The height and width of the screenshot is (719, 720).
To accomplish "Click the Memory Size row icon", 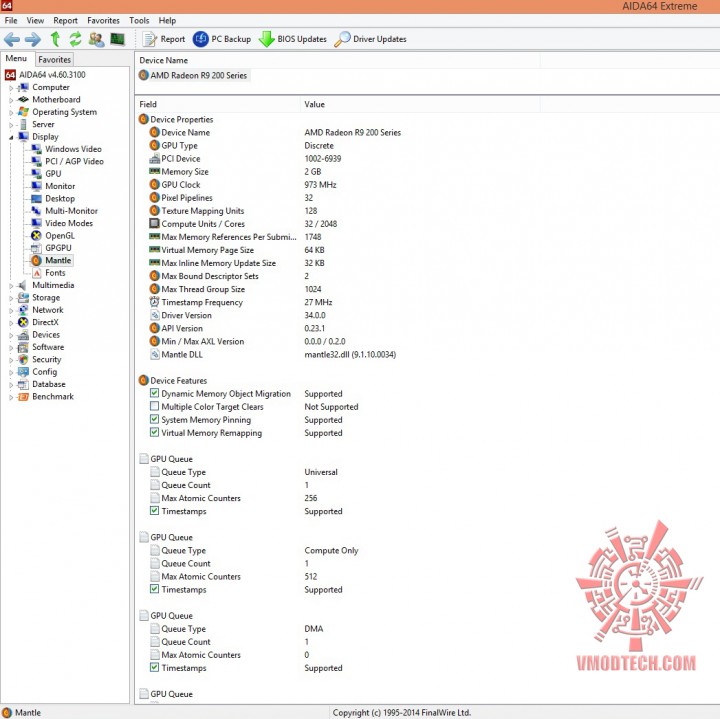I will click(155, 171).
